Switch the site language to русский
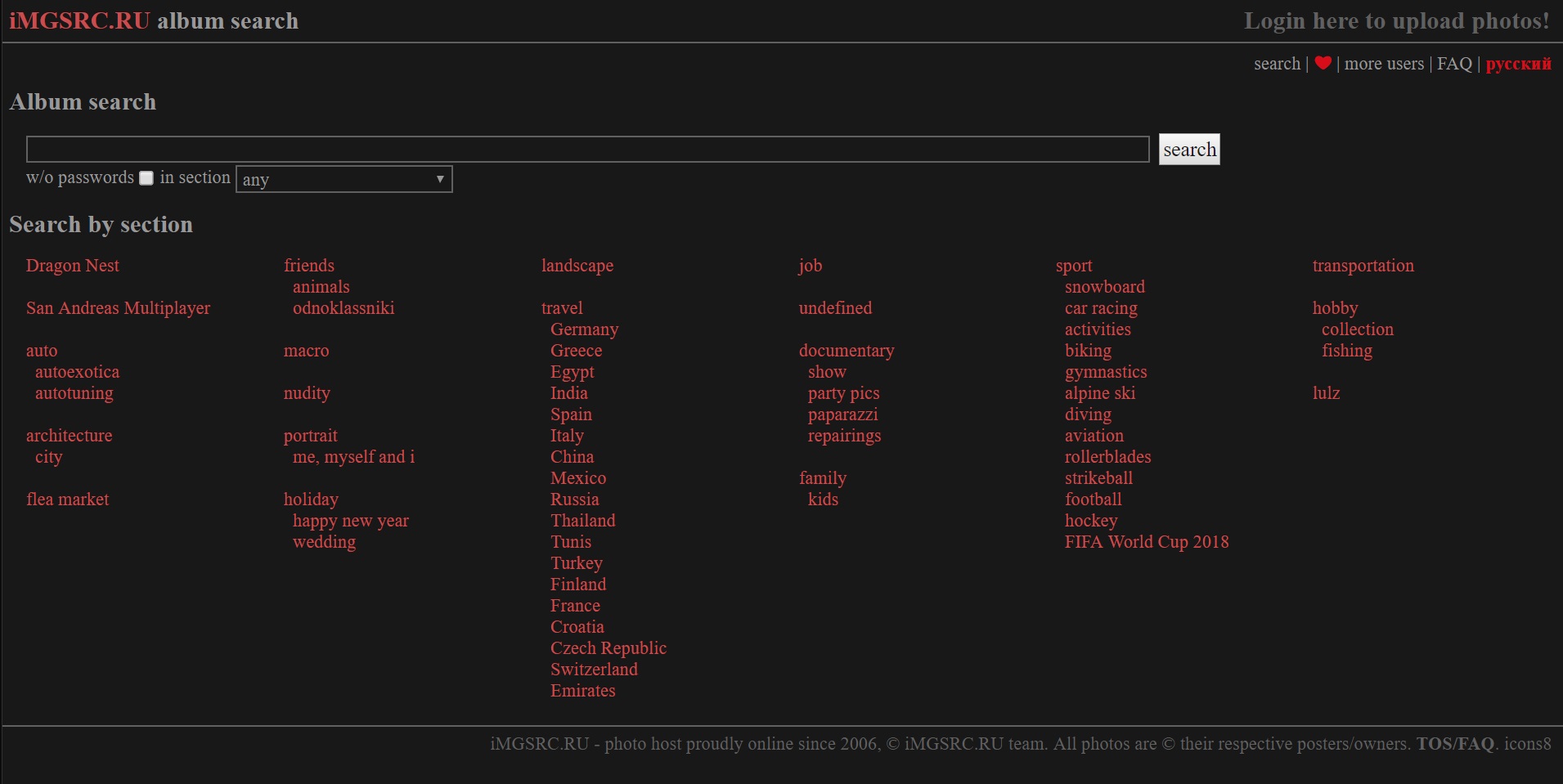Image resolution: width=1563 pixels, height=784 pixels. [x=1517, y=63]
